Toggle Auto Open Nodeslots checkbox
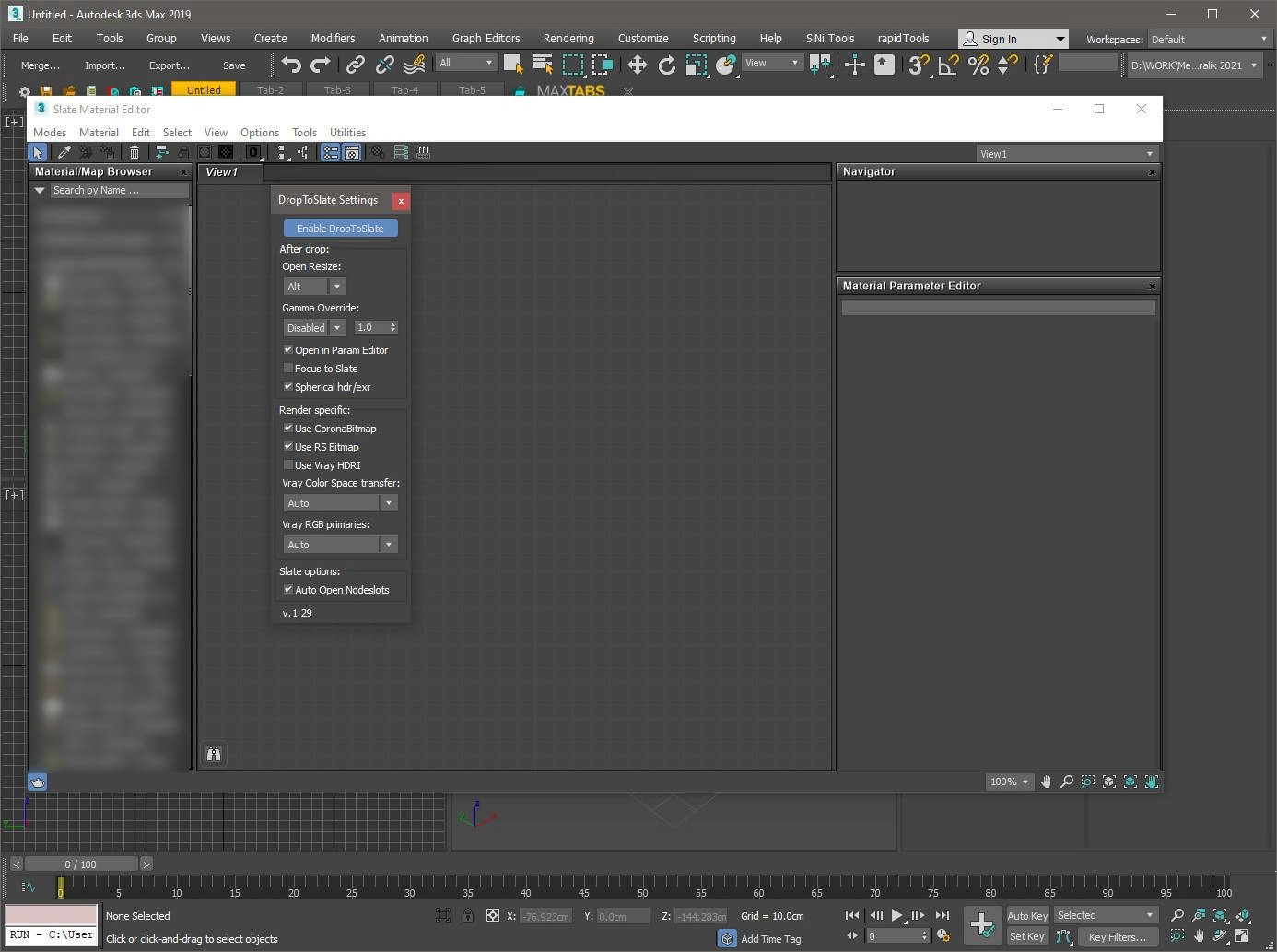The image size is (1277, 952). pyautogui.click(x=288, y=590)
